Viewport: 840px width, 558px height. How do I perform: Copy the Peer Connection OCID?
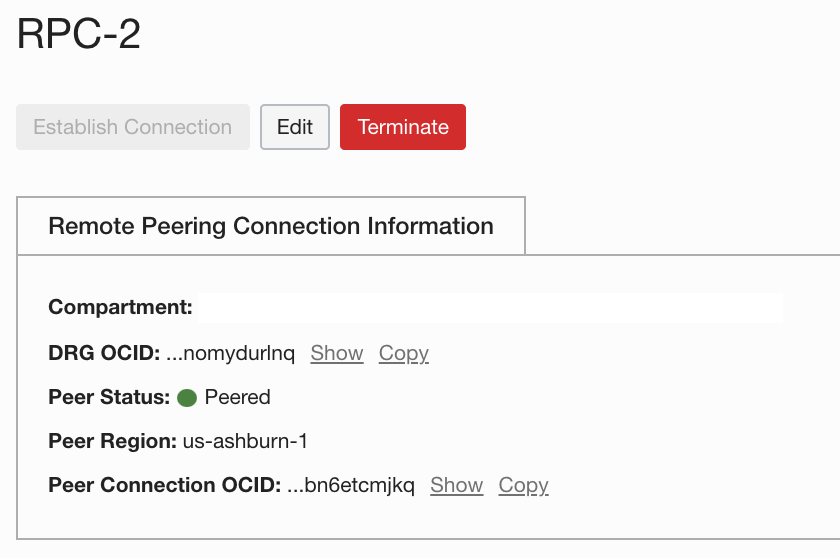tap(524, 485)
